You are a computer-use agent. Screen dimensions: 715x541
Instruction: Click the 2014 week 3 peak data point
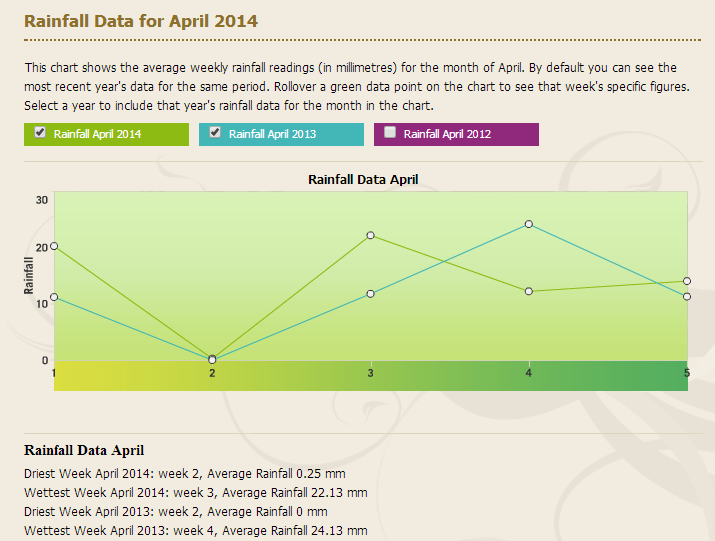coord(370,235)
